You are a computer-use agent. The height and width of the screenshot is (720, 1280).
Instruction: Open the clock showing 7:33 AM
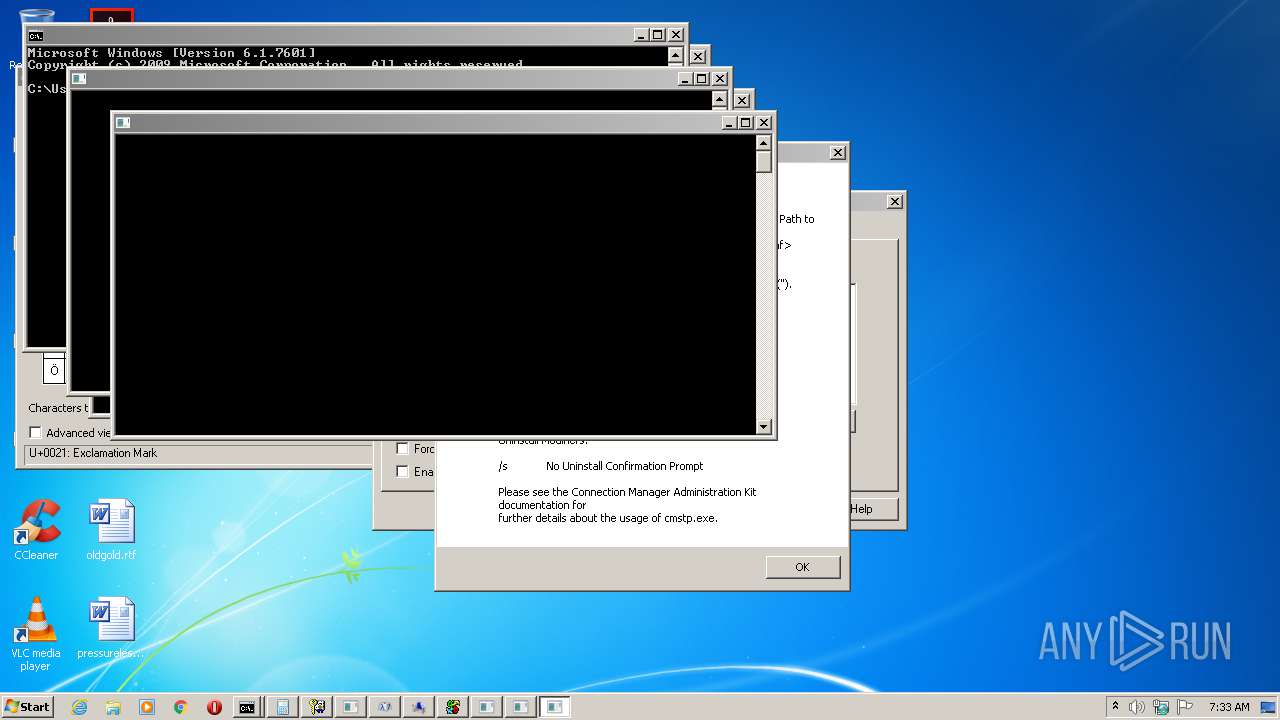click(1229, 707)
